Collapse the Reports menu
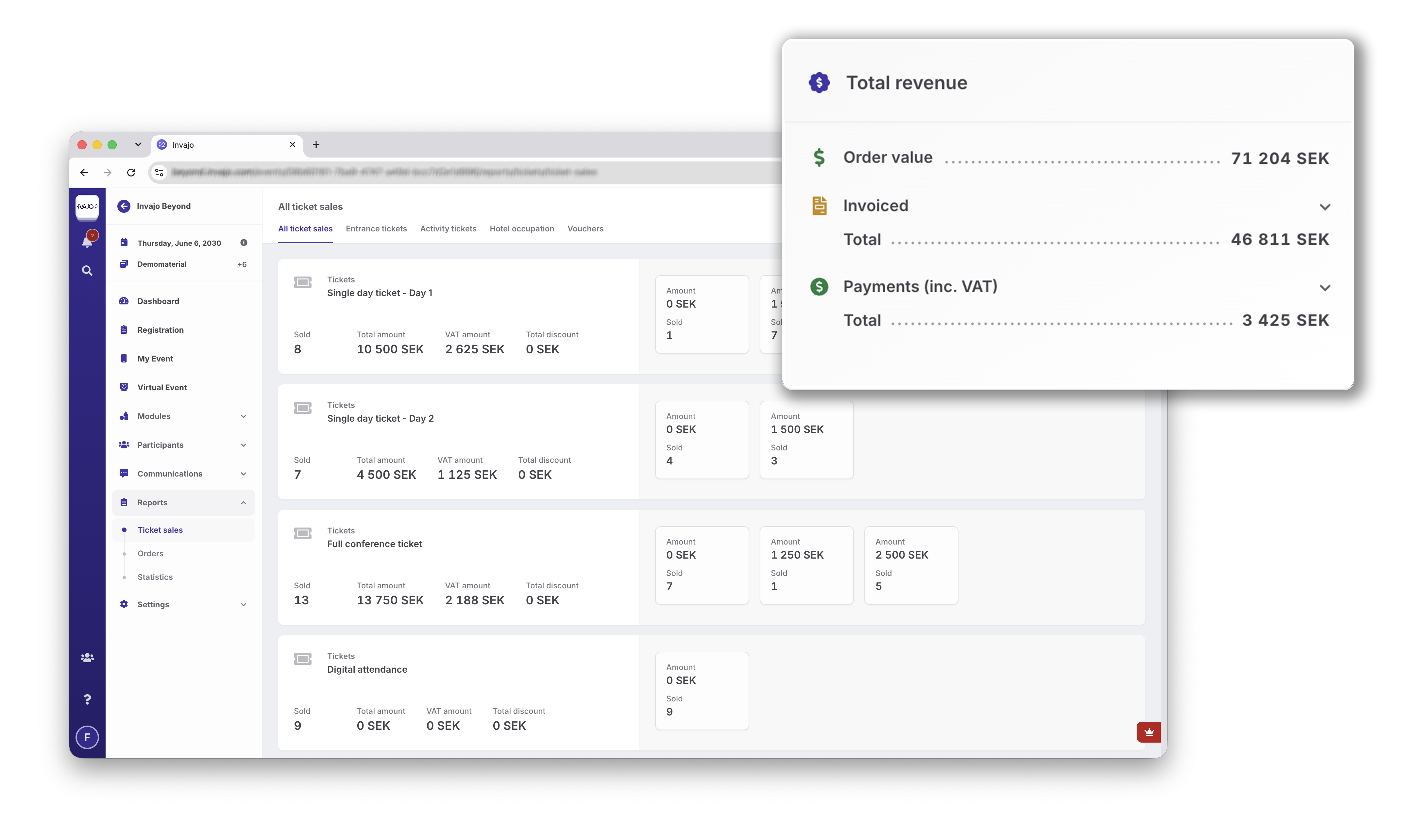Screen dimensions: 1406x840 183,503
